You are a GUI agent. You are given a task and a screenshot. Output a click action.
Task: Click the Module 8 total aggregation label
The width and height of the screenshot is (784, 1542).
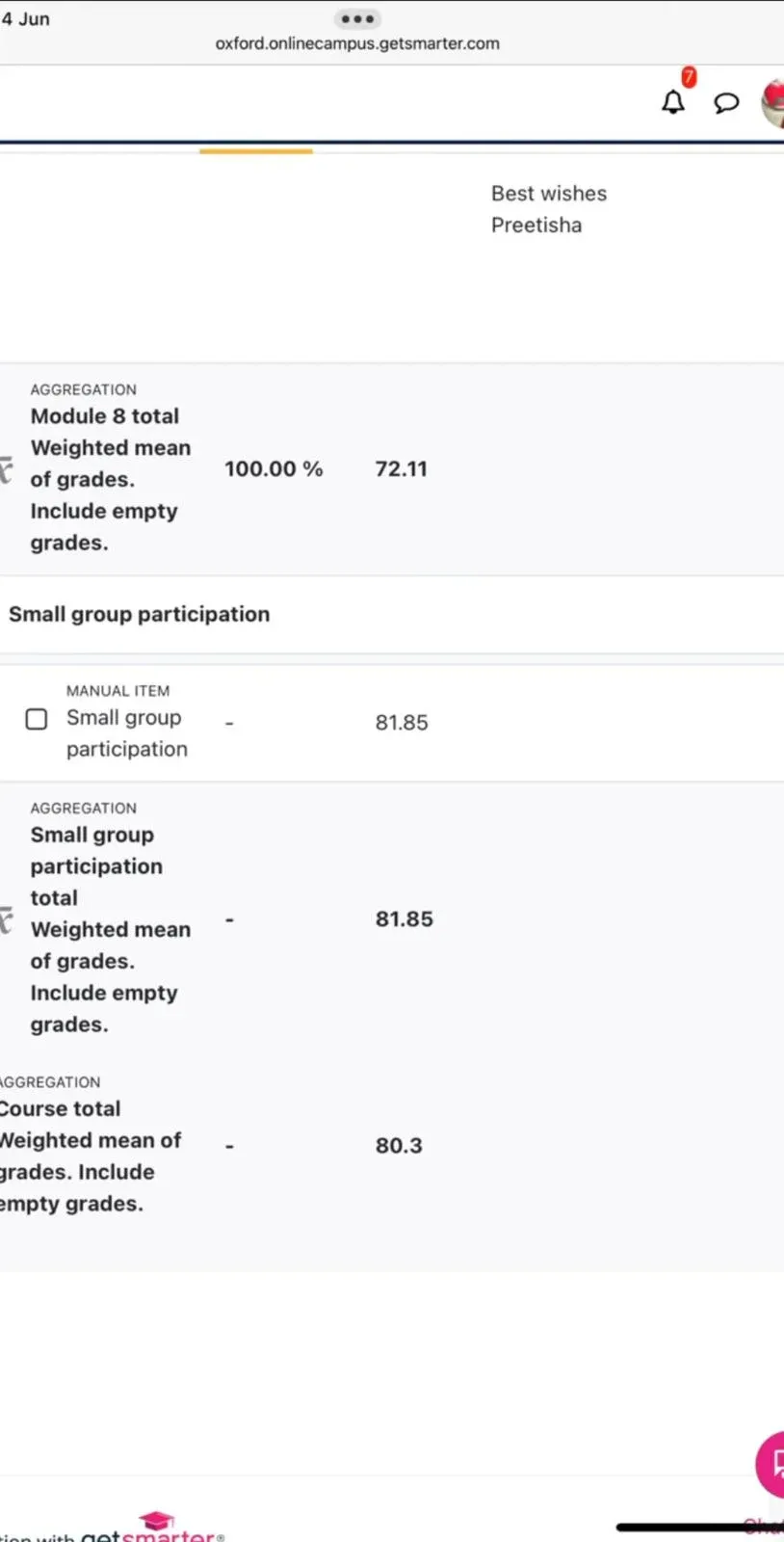point(104,416)
